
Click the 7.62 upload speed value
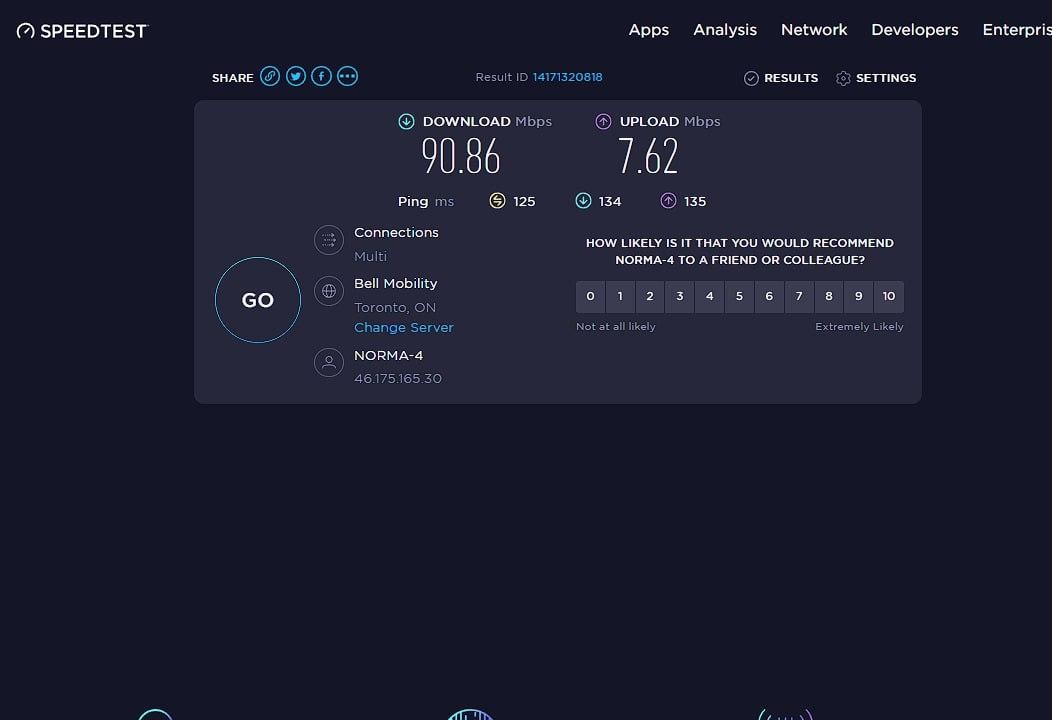click(648, 156)
